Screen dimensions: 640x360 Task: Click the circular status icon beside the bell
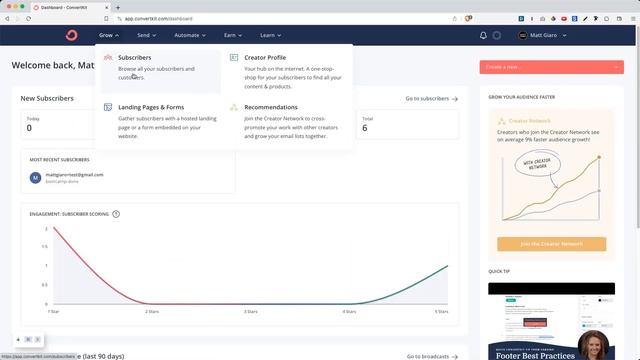pos(496,36)
